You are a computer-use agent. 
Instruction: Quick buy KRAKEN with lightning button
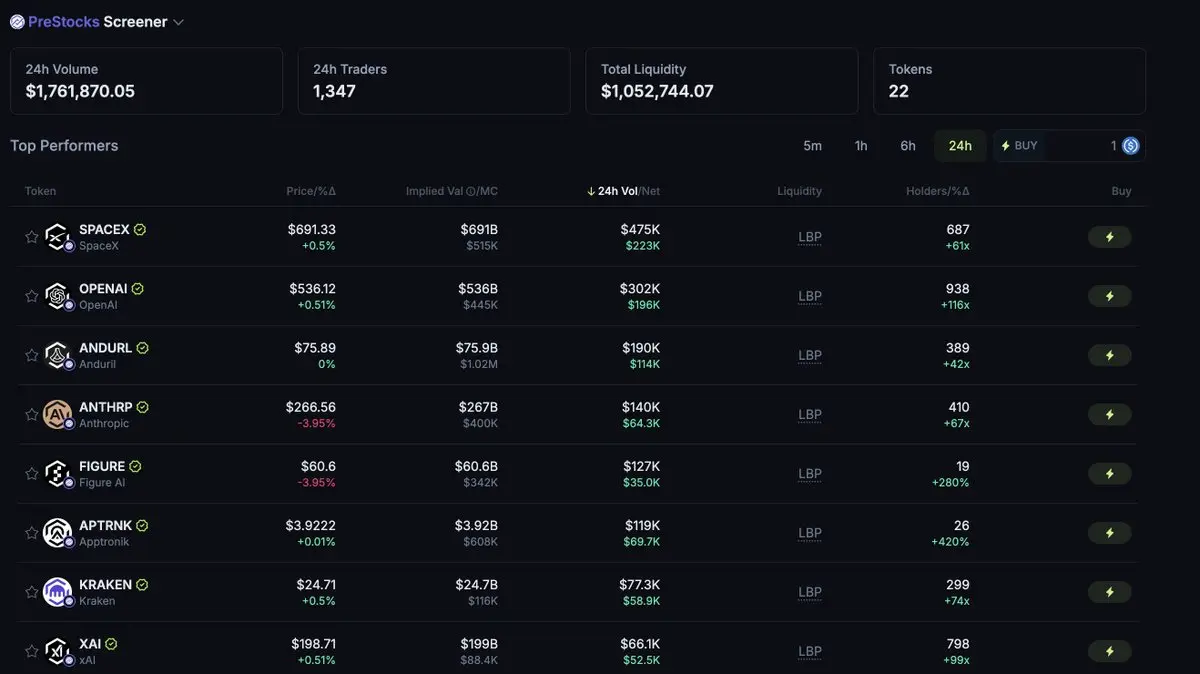tap(1109, 591)
